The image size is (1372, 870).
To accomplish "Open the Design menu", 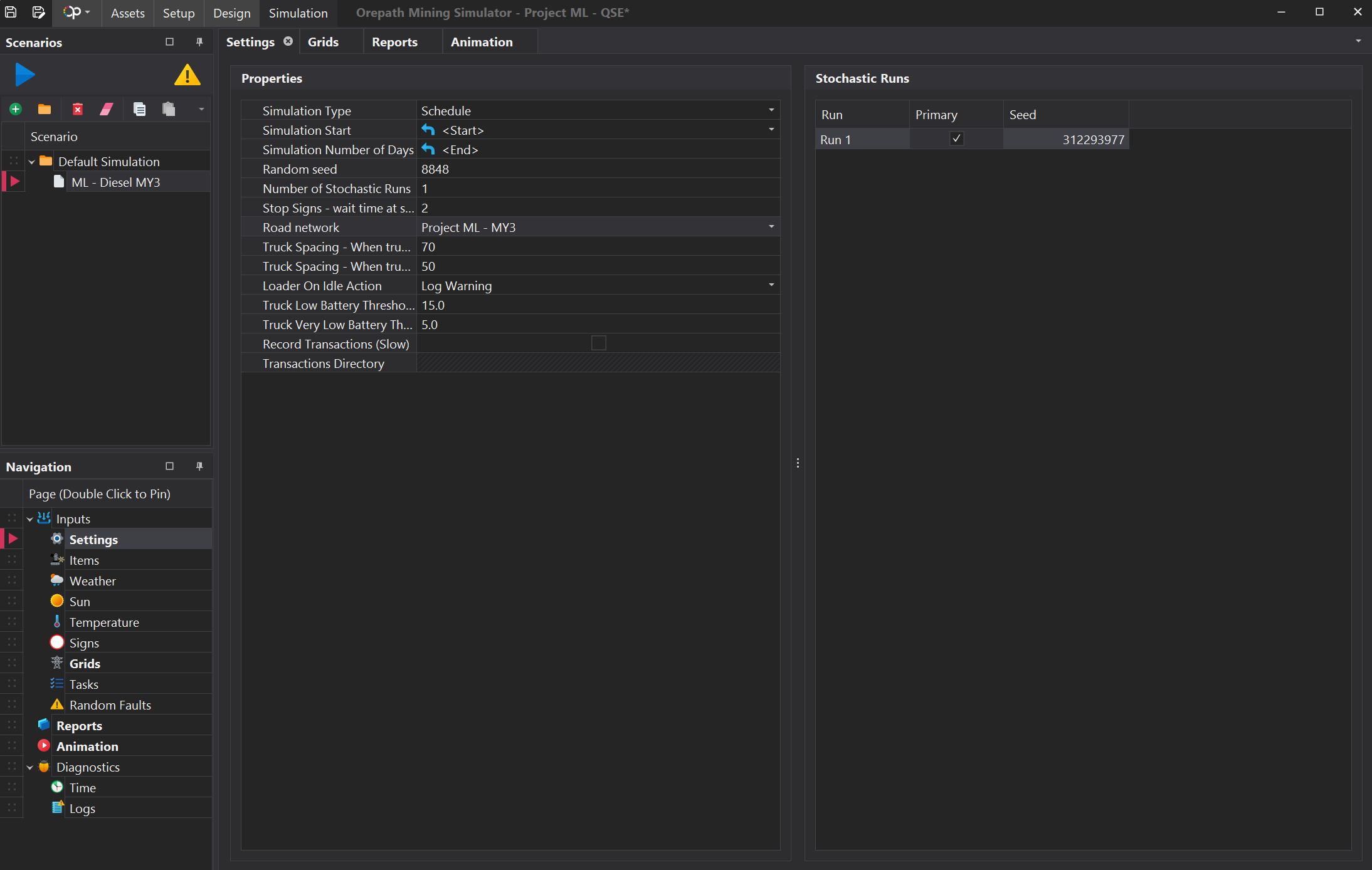I will [x=232, y=13].
